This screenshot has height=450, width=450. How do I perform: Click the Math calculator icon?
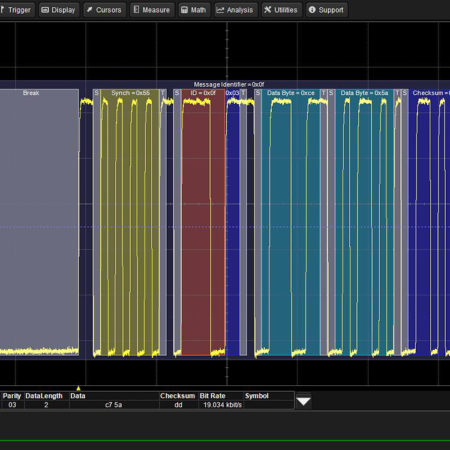(184, 10)
